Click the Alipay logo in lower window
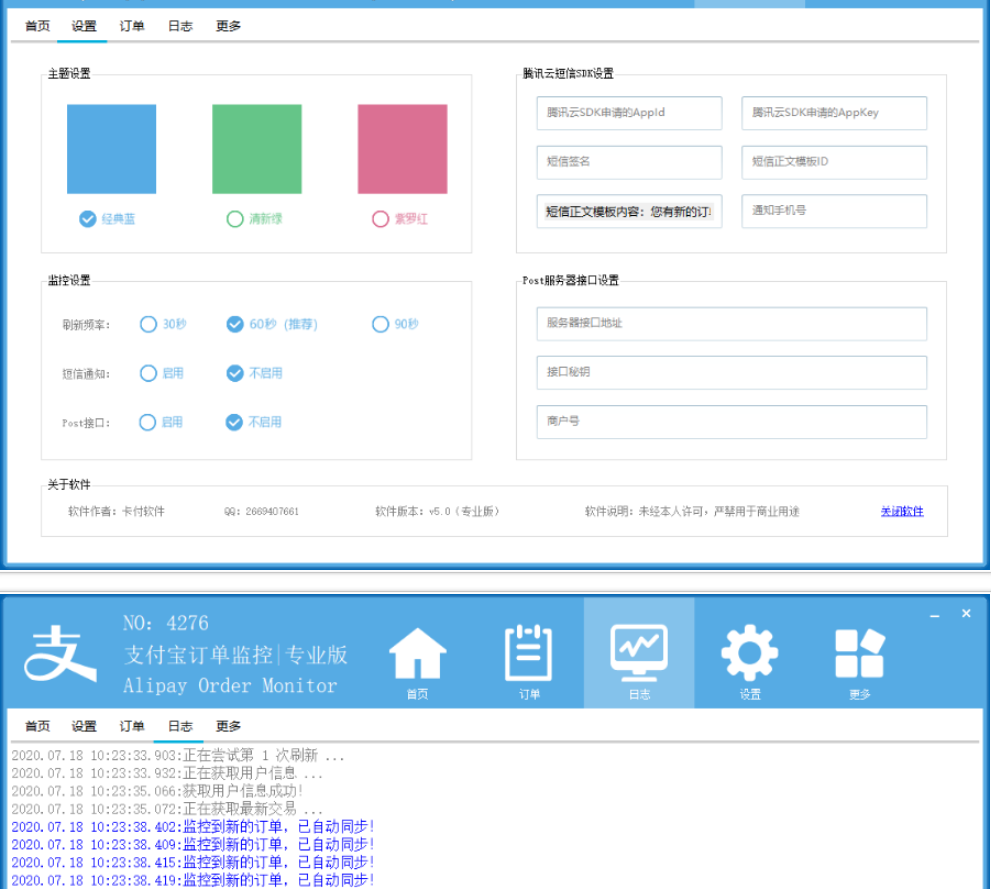The width and height of the screenshot is (991, 889). (x=60, y=653)
